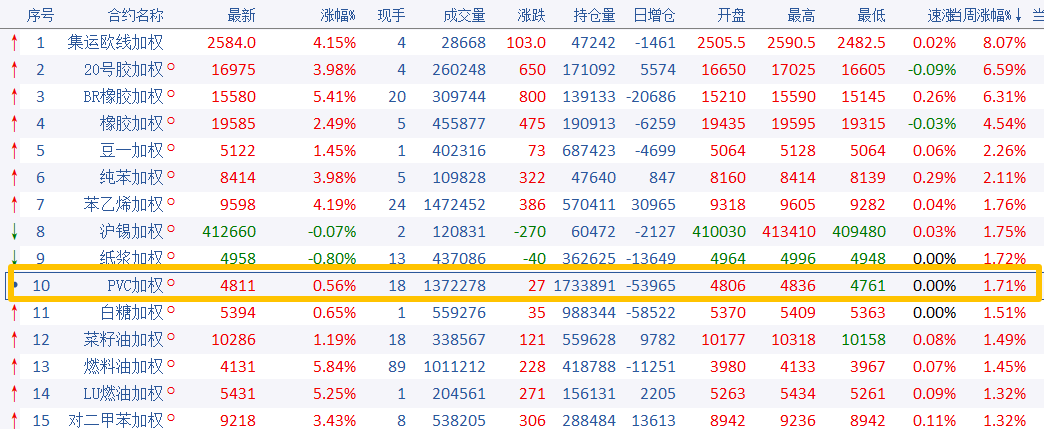This screenshot has height=429, width=1044.
Task: Select the PVC加权 contract name
Action: tap(135, 286)
